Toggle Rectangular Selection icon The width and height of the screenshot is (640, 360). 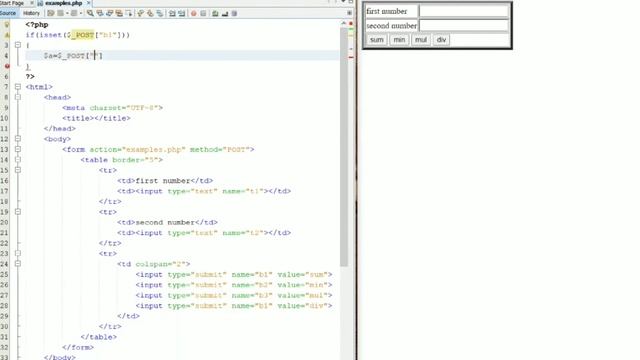(x=129, y=13)
